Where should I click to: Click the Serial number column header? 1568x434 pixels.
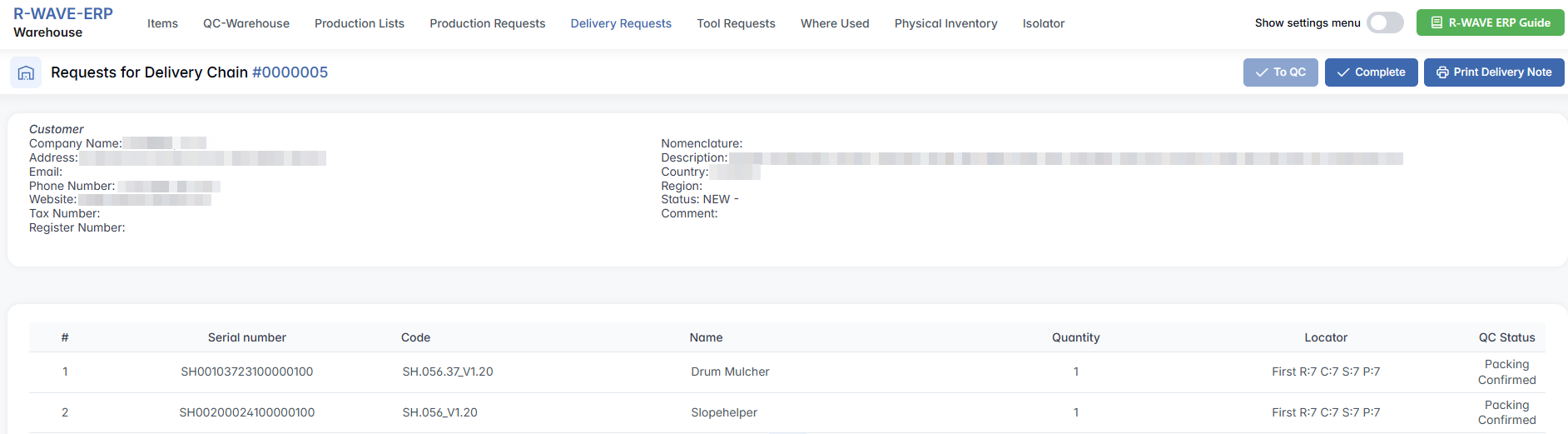point(246,337)
